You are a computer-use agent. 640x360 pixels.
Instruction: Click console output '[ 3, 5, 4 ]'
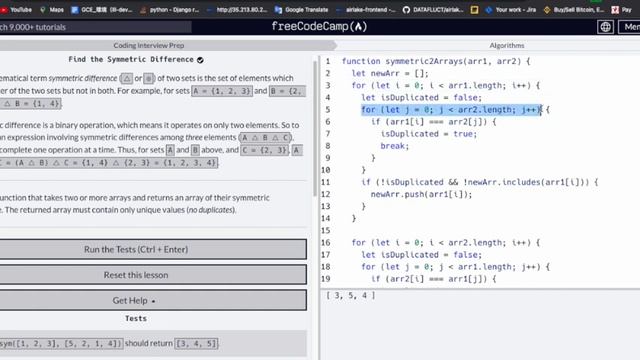point(350,296)
